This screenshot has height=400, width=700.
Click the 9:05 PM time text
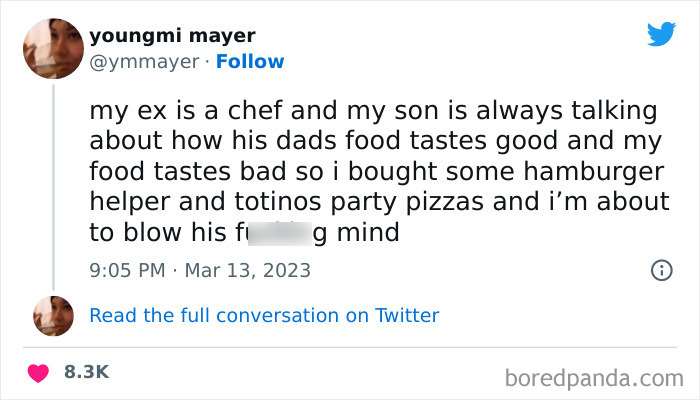[125, 270]
